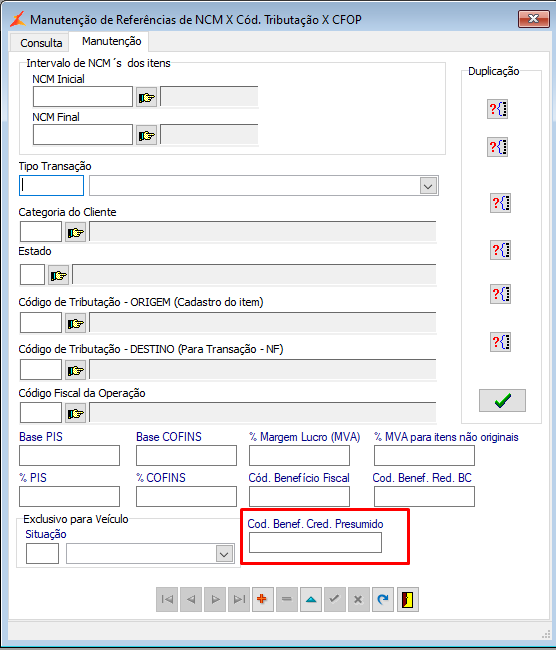Open Código Fiscal da Operação lookup icon
This screenshot has height=650, width=556.
point(75,413)
